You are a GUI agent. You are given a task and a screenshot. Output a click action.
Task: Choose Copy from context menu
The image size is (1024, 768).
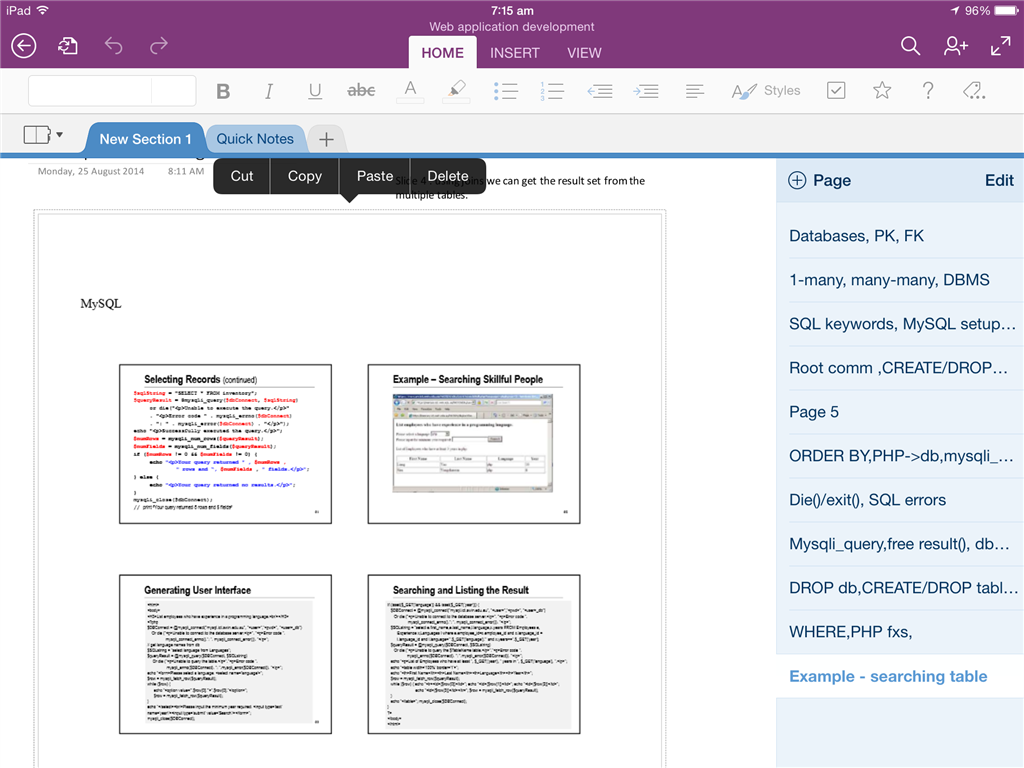(305, 176)
